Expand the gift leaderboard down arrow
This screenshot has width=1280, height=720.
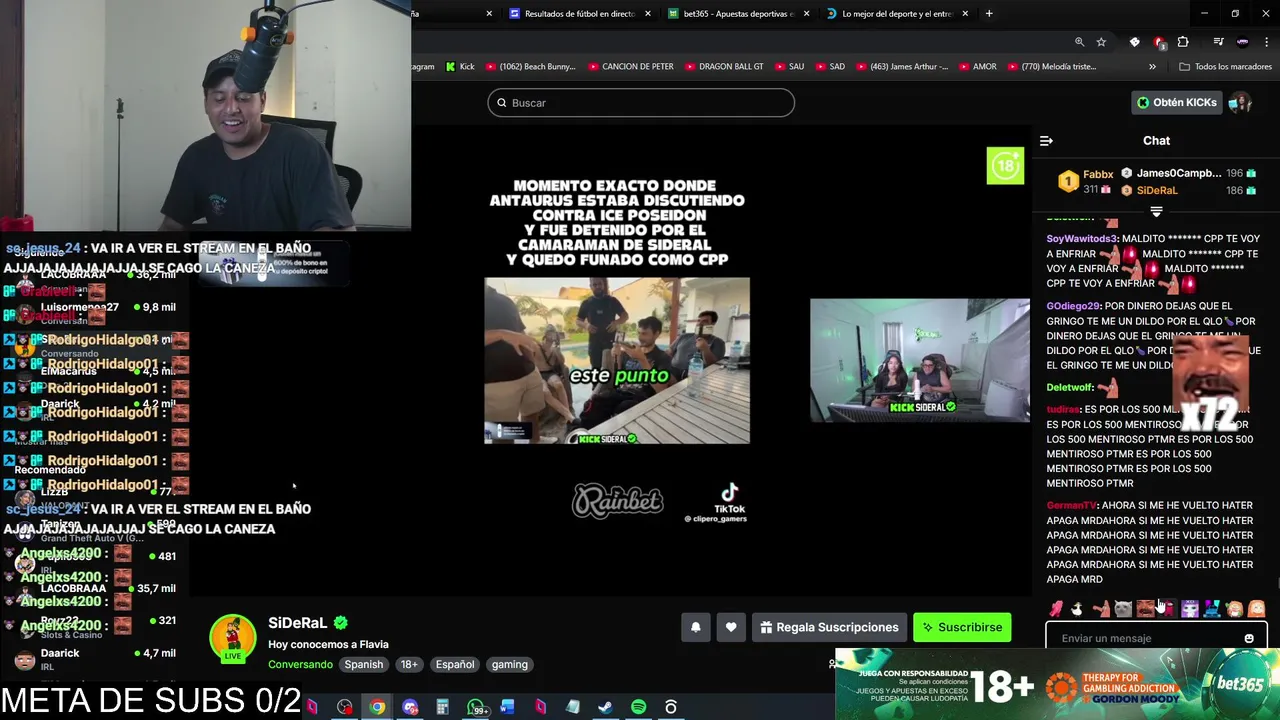1156,212
